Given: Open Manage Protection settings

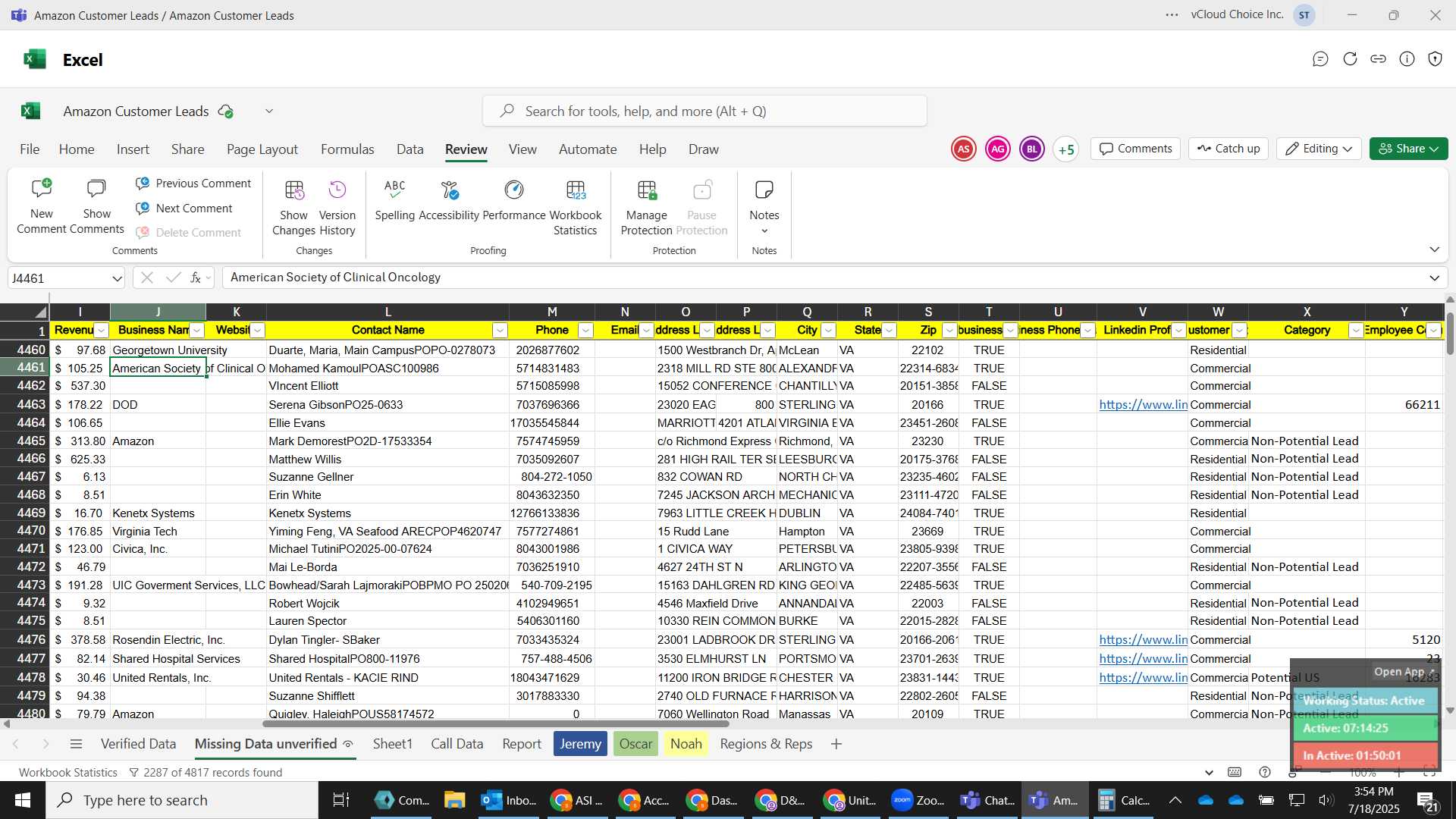Looking at the screenshot, I should point(647,207).
